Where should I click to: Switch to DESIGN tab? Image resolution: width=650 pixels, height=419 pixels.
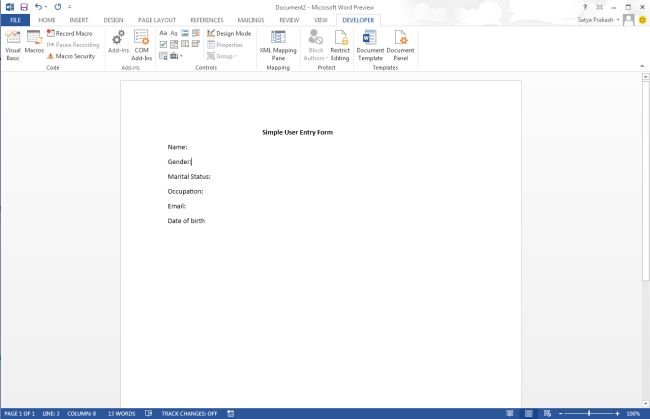point(113,20)
